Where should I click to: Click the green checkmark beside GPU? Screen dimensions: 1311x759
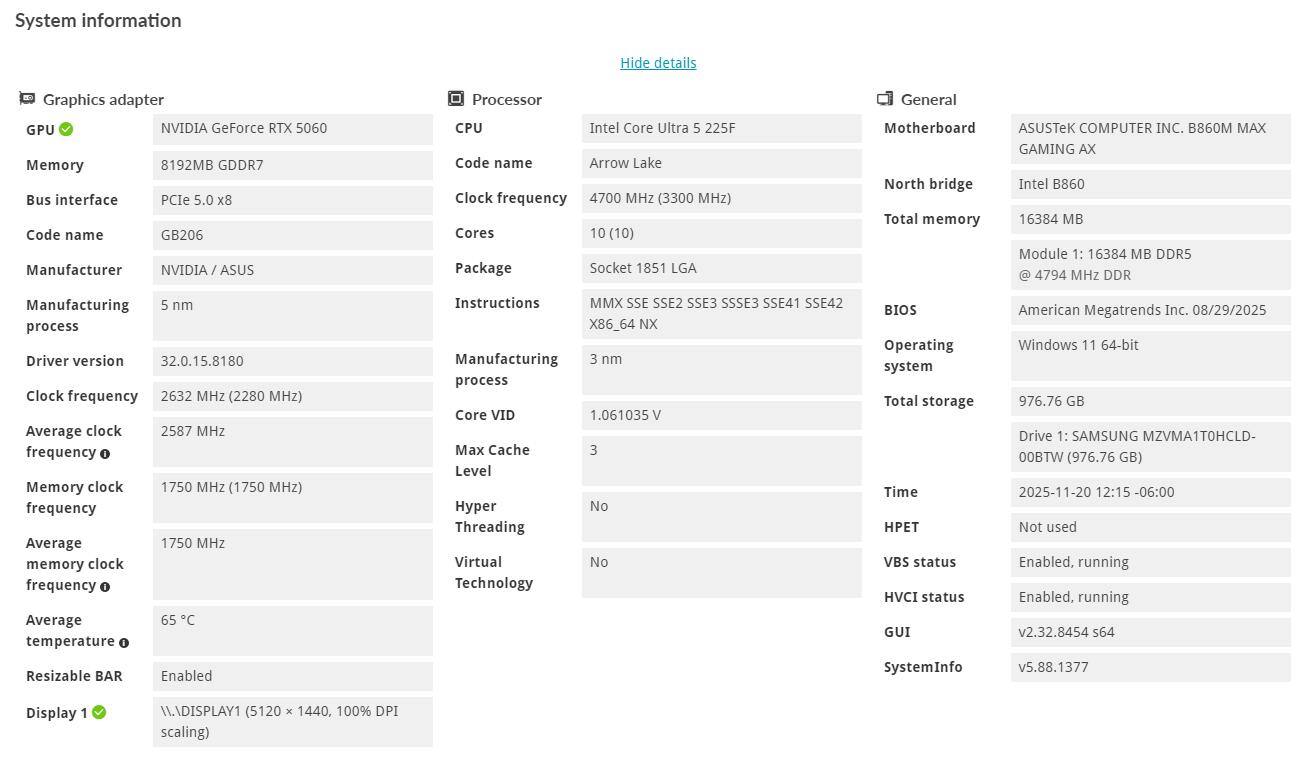click(x=66, y=129)
